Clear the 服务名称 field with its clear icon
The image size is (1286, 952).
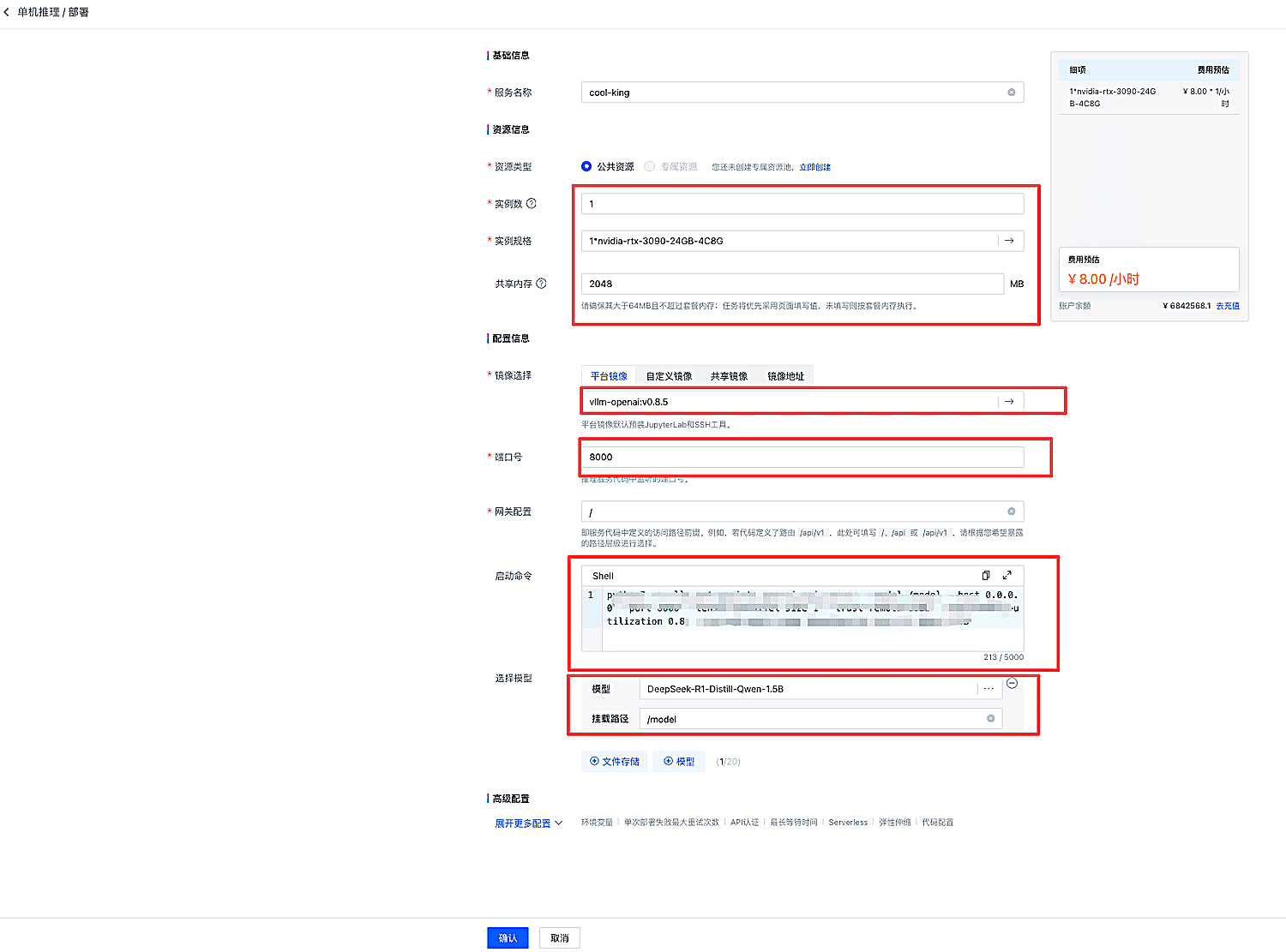(x=1011, y=93)
